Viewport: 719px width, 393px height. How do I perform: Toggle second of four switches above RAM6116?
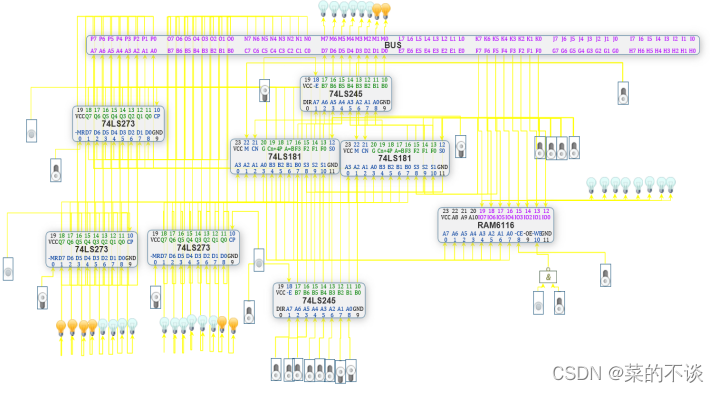(551, 148)
